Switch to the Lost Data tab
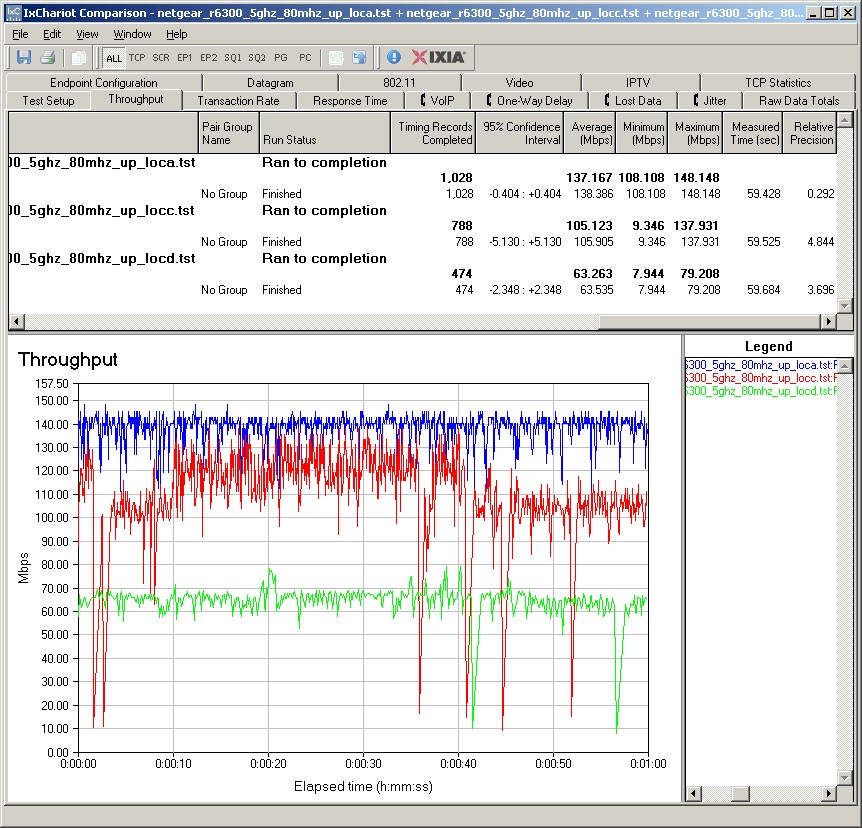862x828 pixels. tap(633, 101)
